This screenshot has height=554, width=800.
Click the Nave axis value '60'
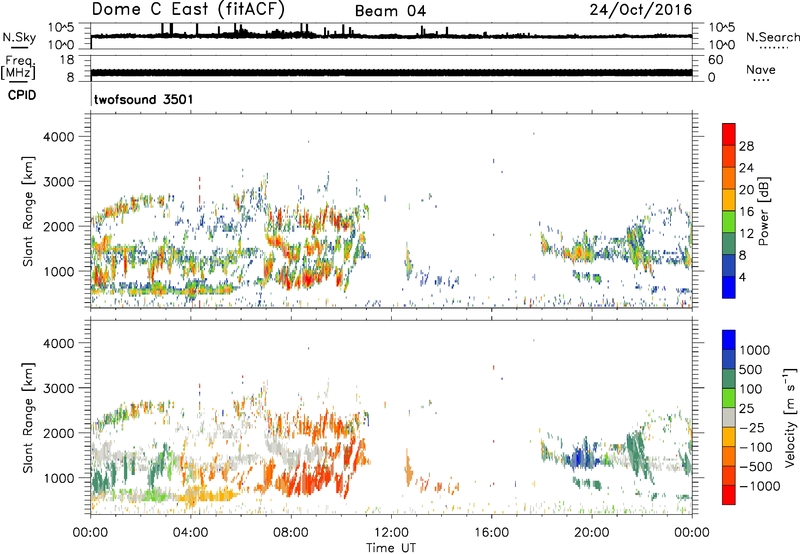(715, 59)
